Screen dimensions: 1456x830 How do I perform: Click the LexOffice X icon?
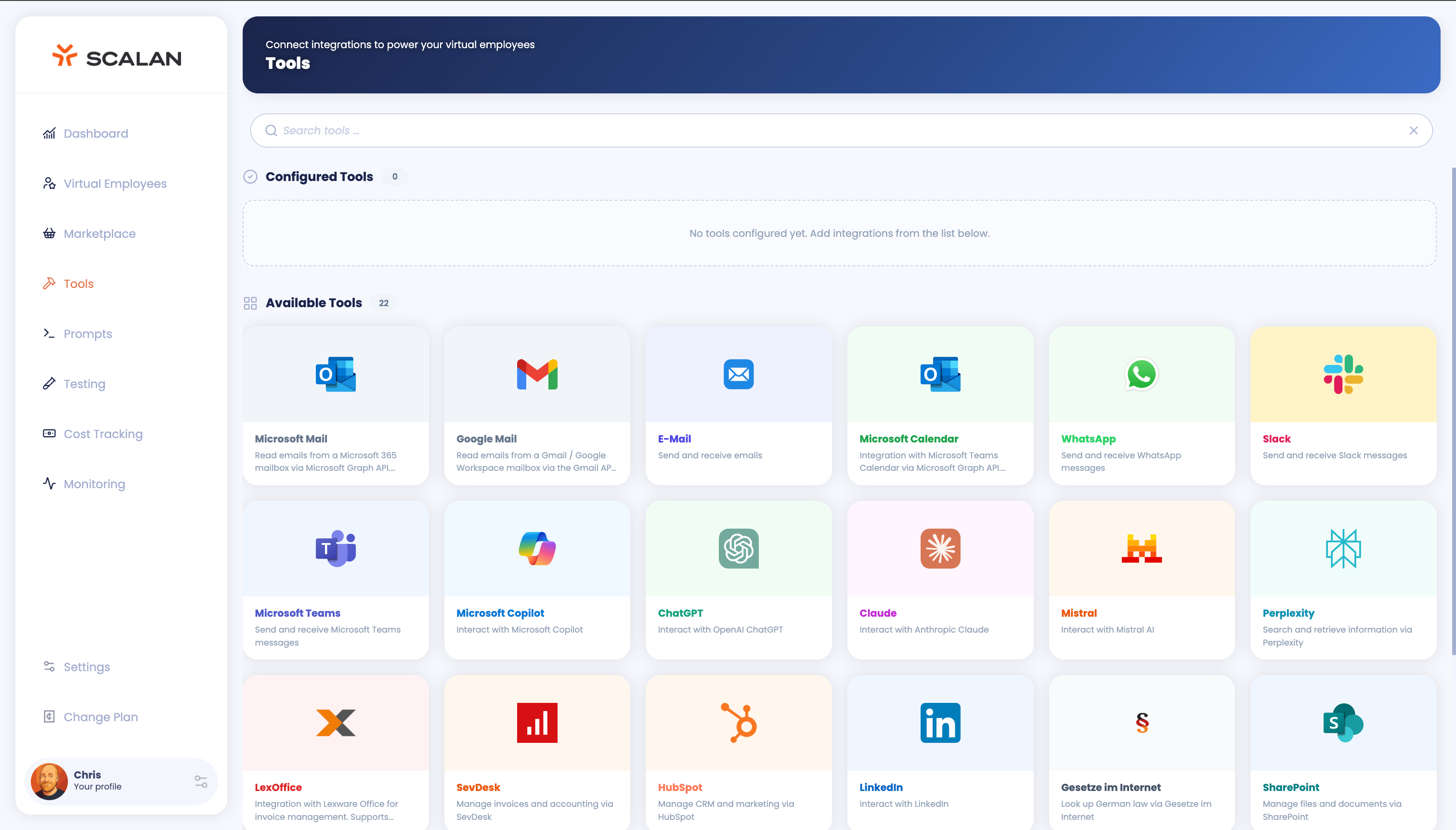(336, 723)
